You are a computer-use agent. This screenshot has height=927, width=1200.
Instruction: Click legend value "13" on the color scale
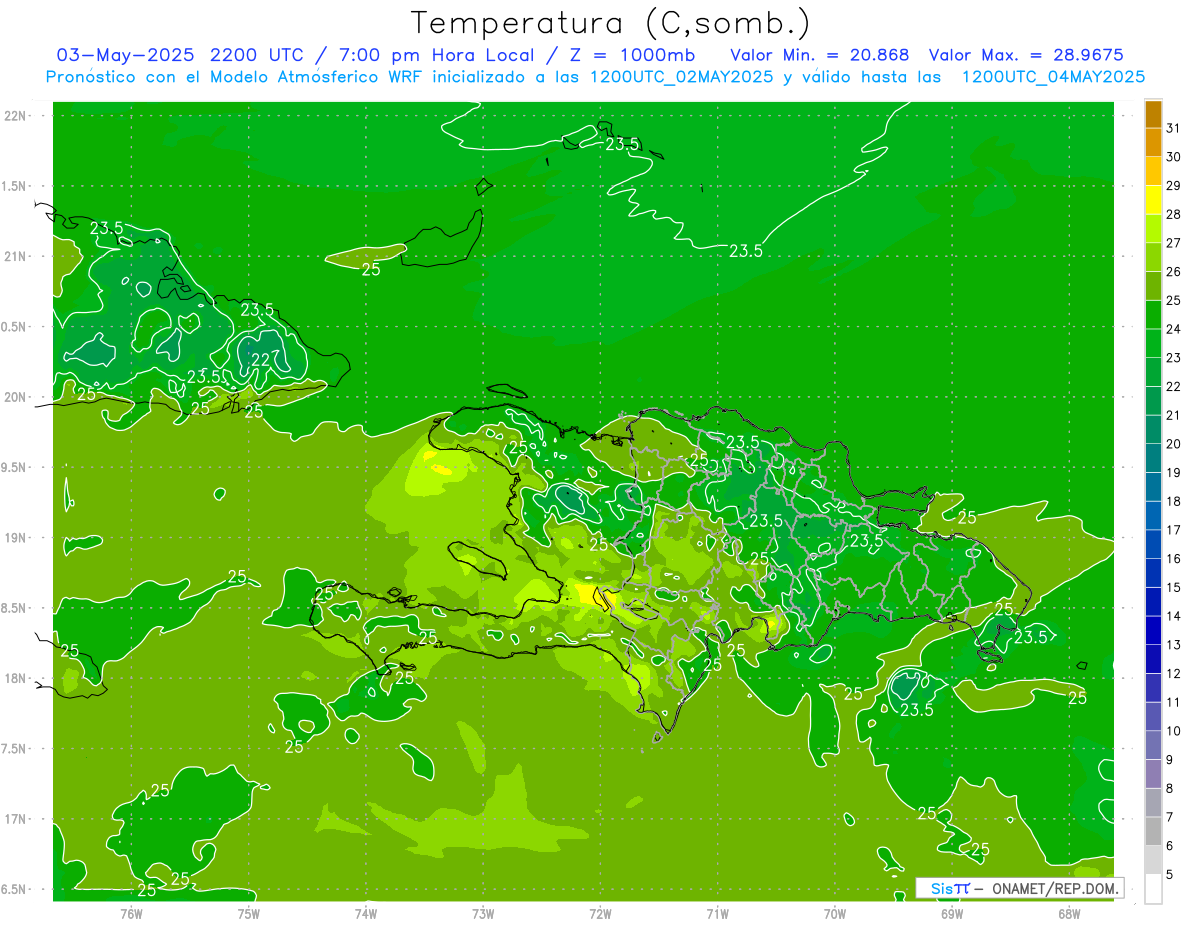[1174, 645]
